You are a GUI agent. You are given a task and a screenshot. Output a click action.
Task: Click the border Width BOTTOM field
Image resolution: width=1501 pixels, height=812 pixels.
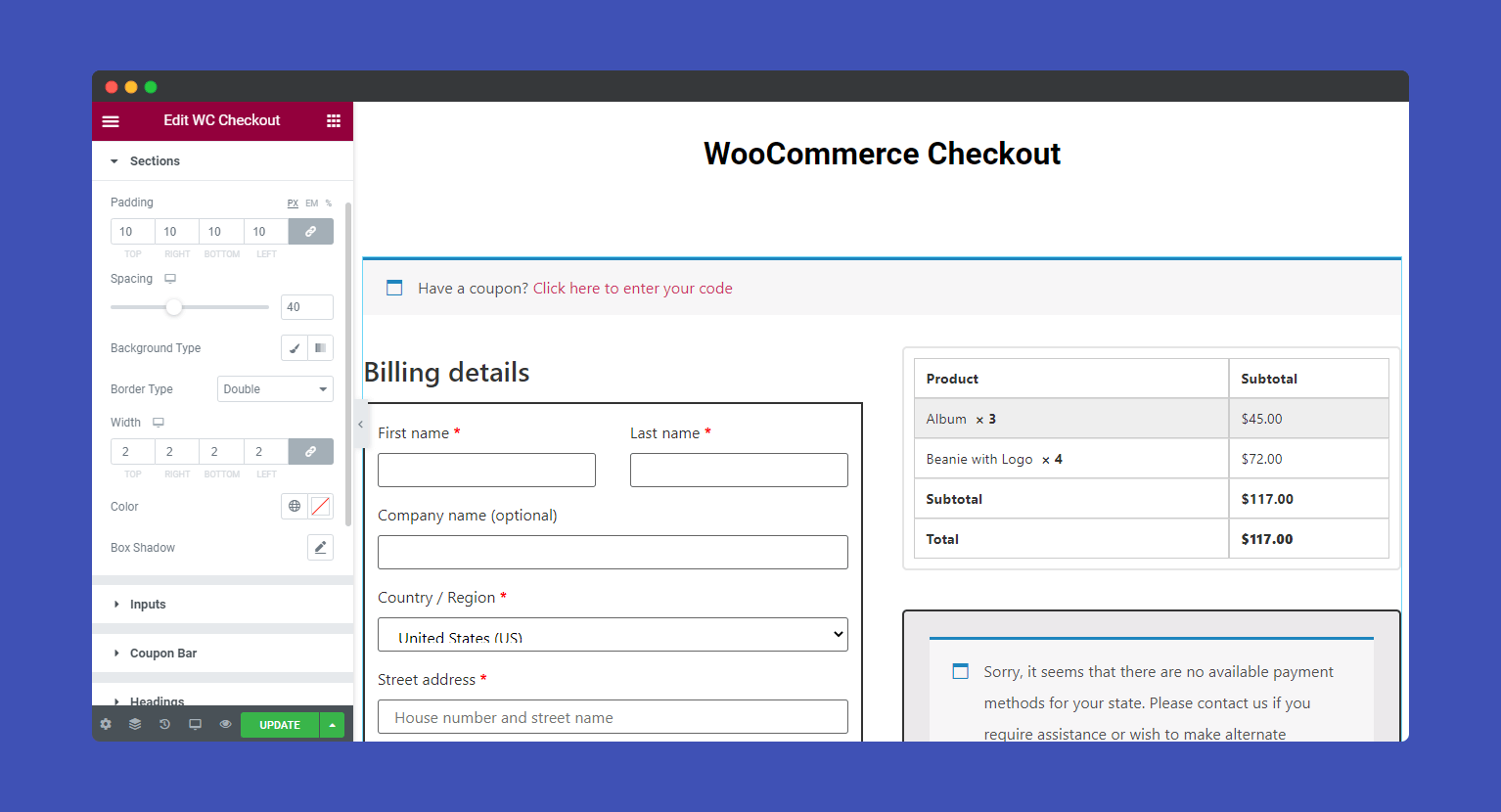(221, 452)
